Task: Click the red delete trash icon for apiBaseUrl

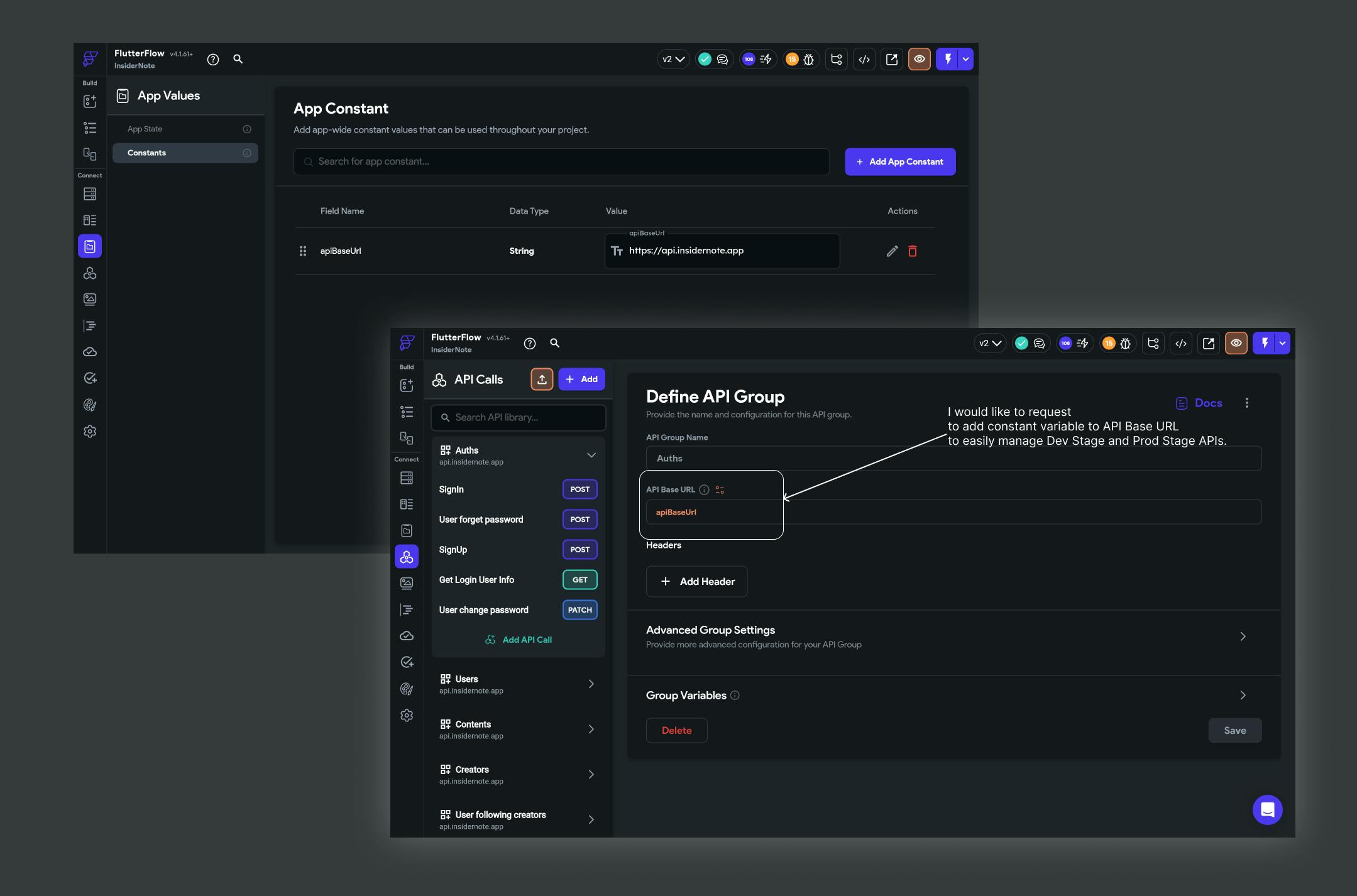Action: (x=913, y=251)
